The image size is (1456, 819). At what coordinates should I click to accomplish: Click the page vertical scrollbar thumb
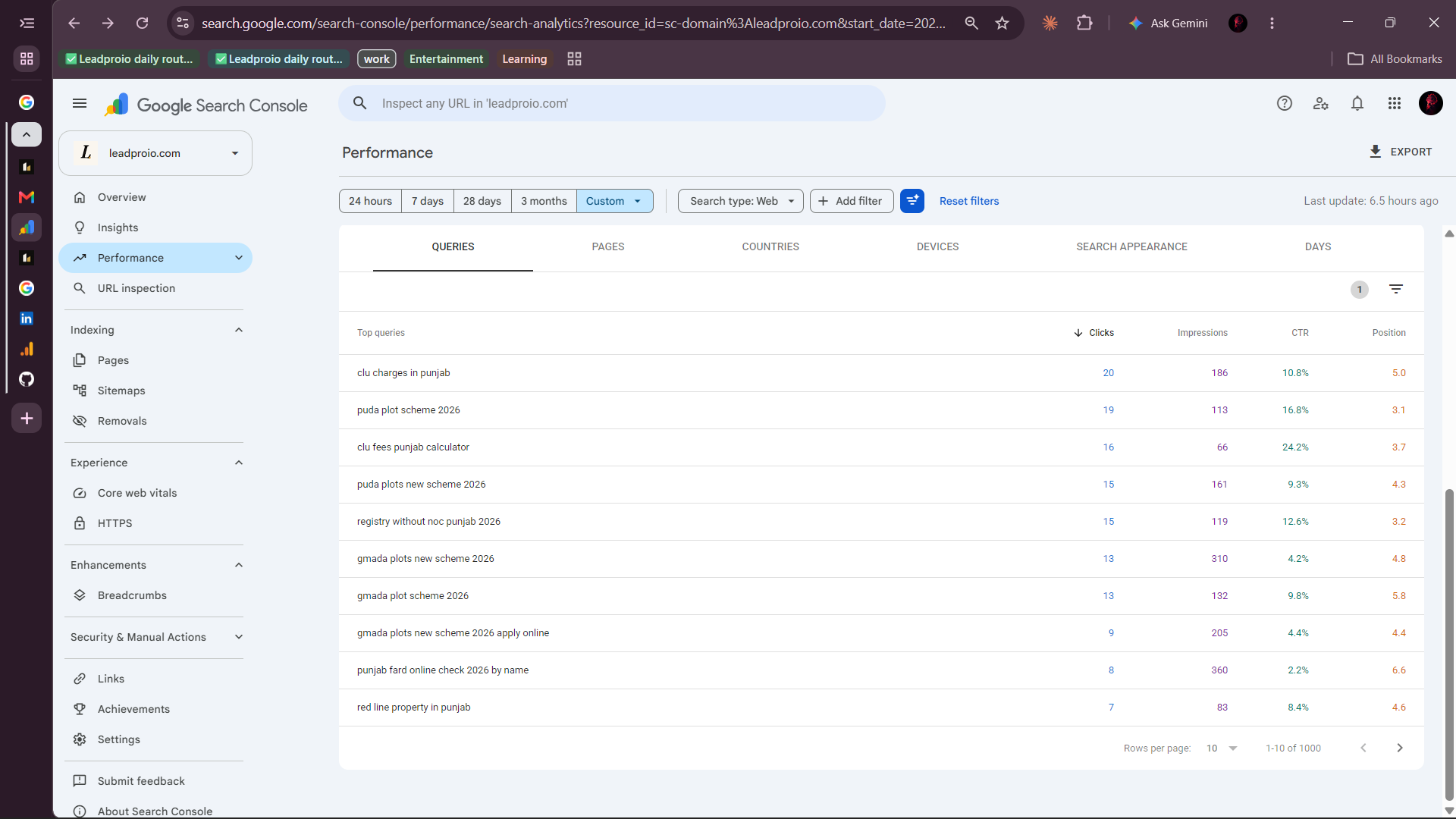pos(1449,643)
